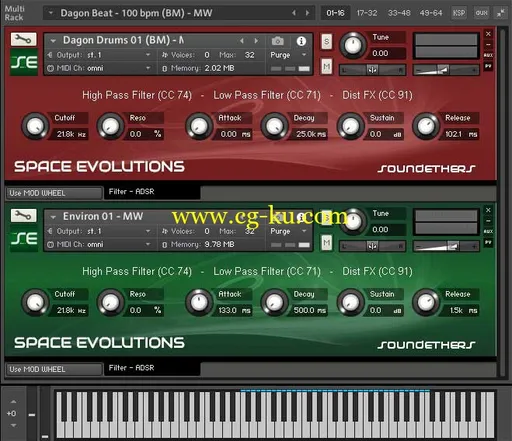Image resolution: width=512 pixels, height=441 pixels.
Task: Mute the Dagon Drums 01 instrument
Action: coord(326,66)
